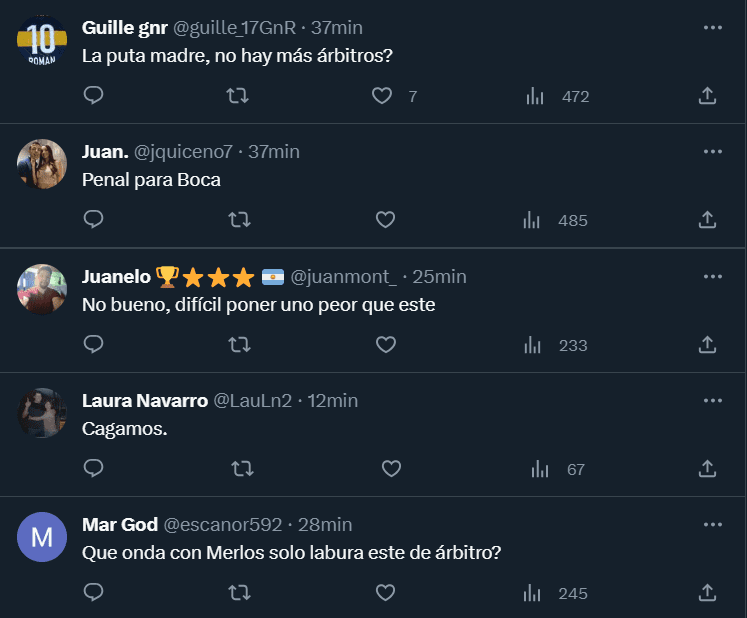747x618 pixels.
Task: Click Laura Navarro's display name
Action: coord(144,401)
